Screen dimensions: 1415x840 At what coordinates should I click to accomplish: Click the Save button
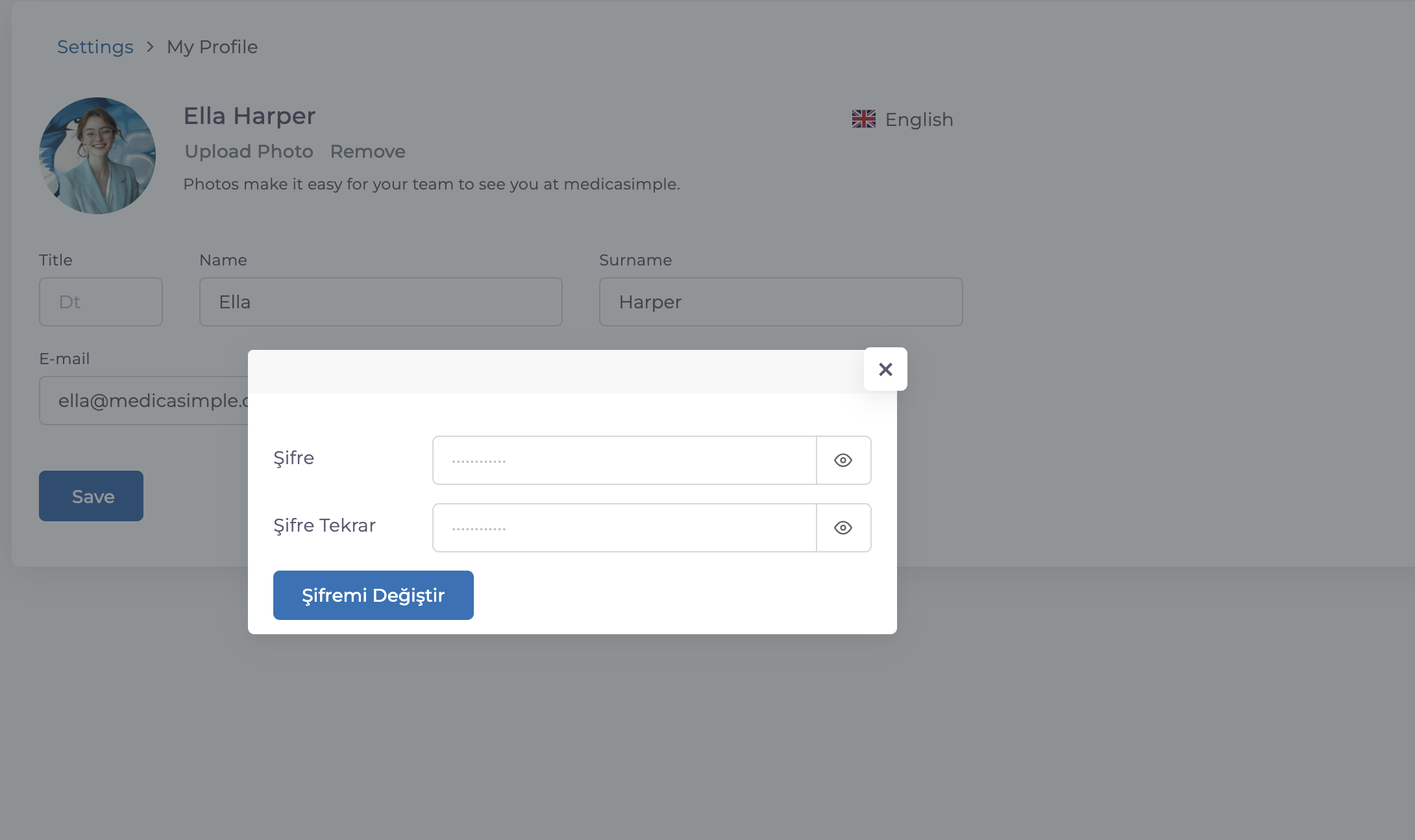pos(91,496)
